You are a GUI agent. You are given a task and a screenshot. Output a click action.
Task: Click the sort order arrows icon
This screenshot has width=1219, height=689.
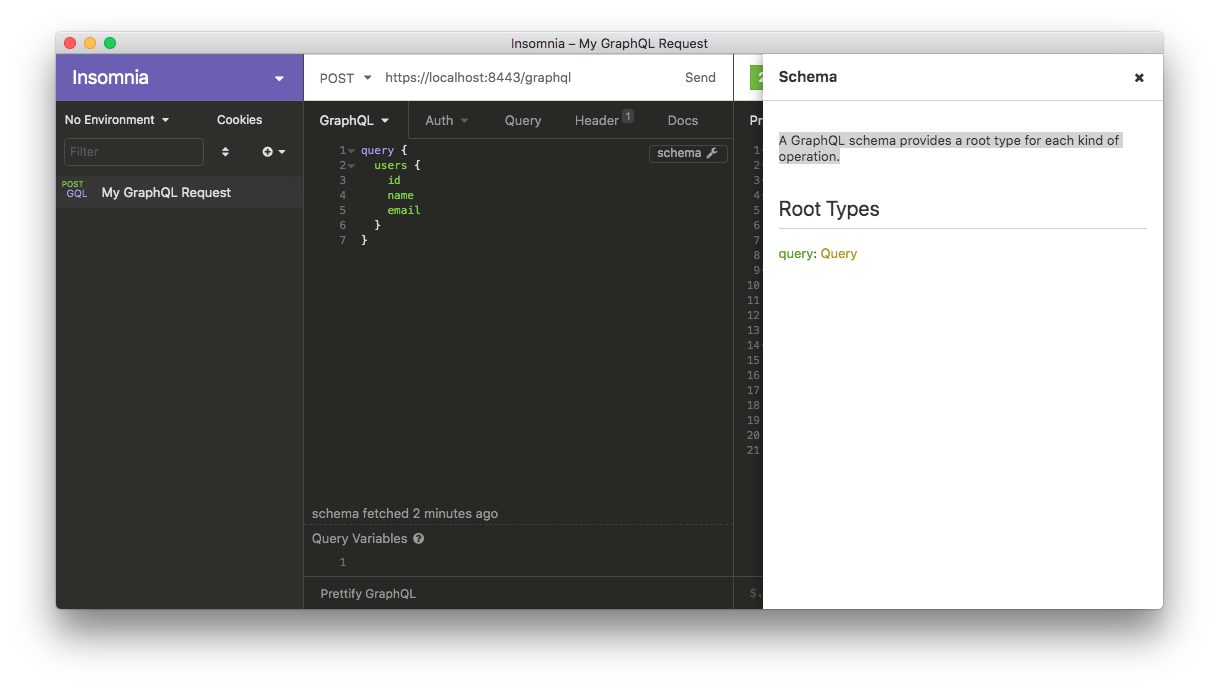click(225, 152)
